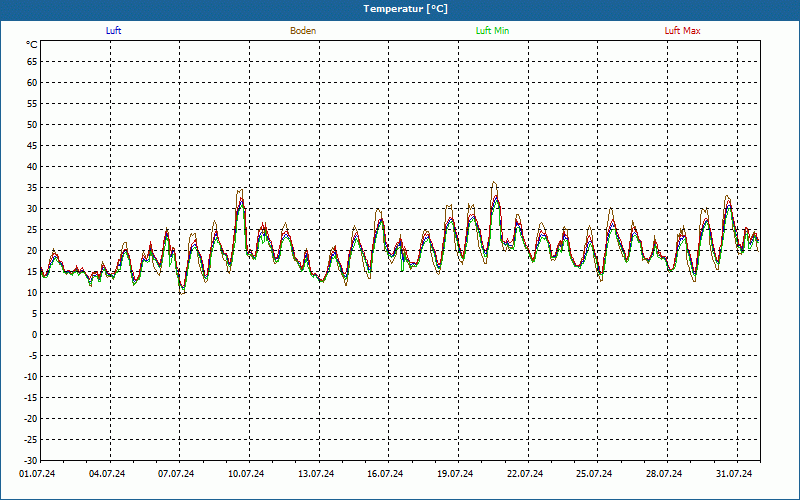Click the °C axis unit label

(32, 45)
